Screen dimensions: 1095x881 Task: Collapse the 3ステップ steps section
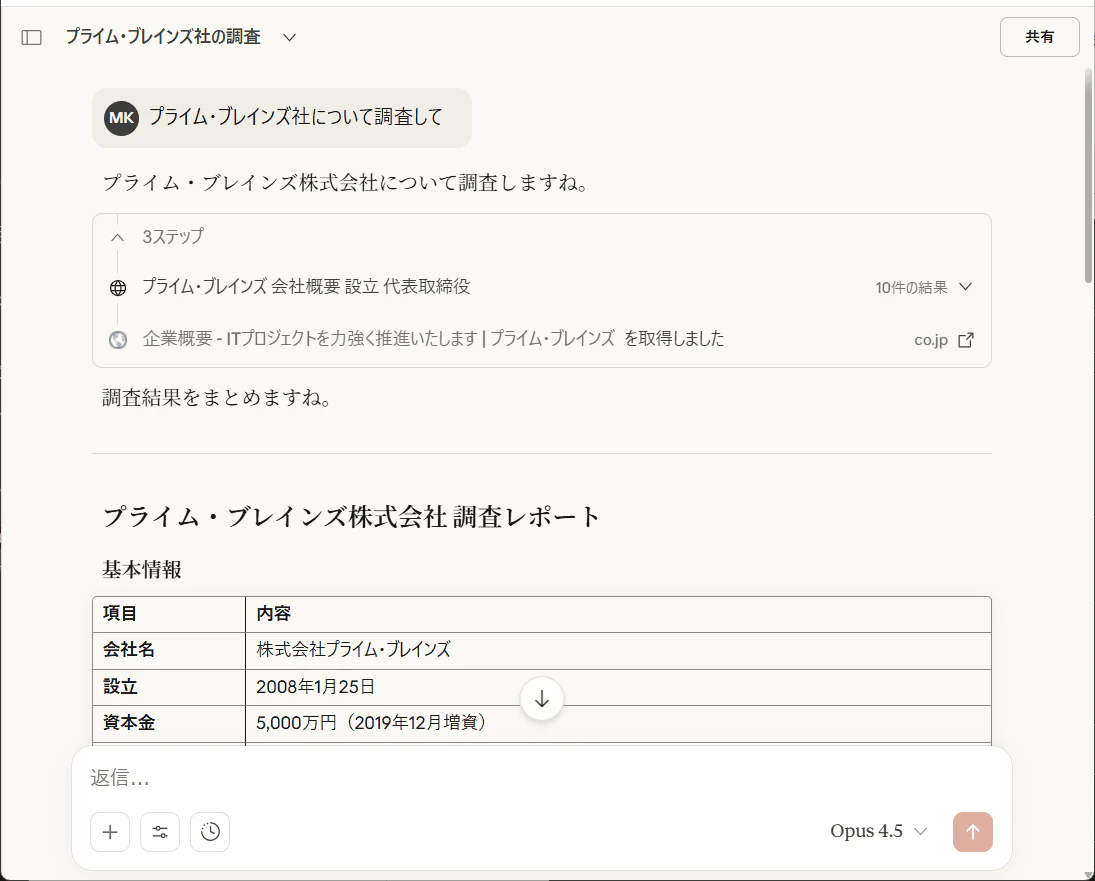click(x=117, y=237)
